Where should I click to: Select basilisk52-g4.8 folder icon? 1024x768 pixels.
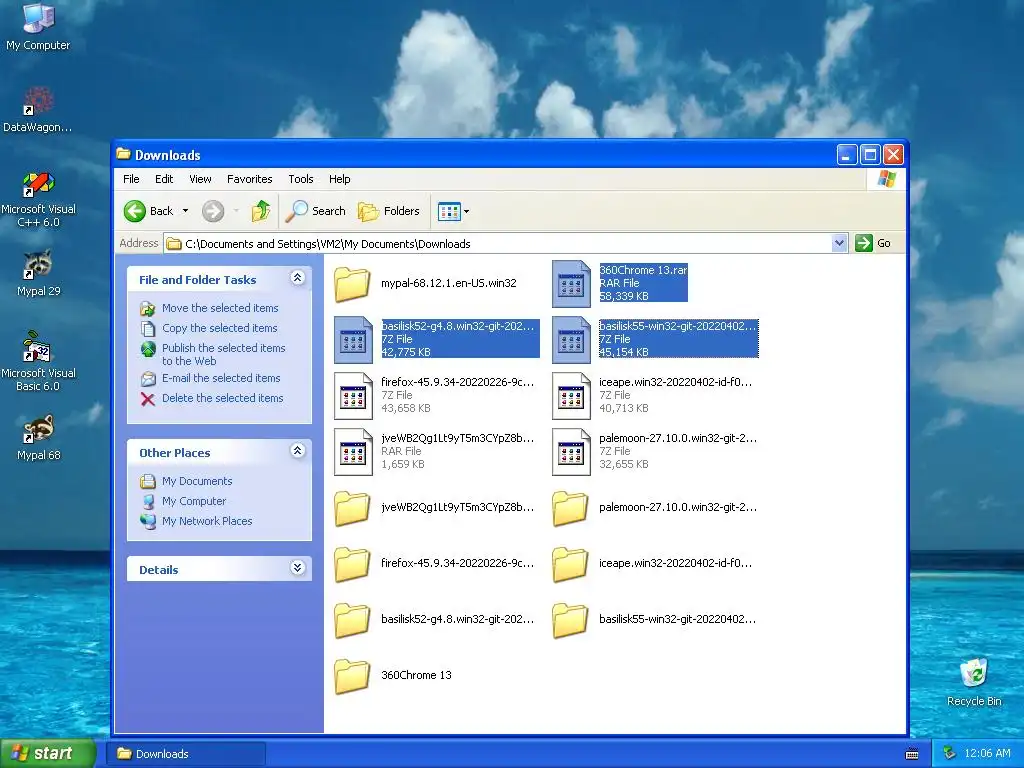point(352,620)
